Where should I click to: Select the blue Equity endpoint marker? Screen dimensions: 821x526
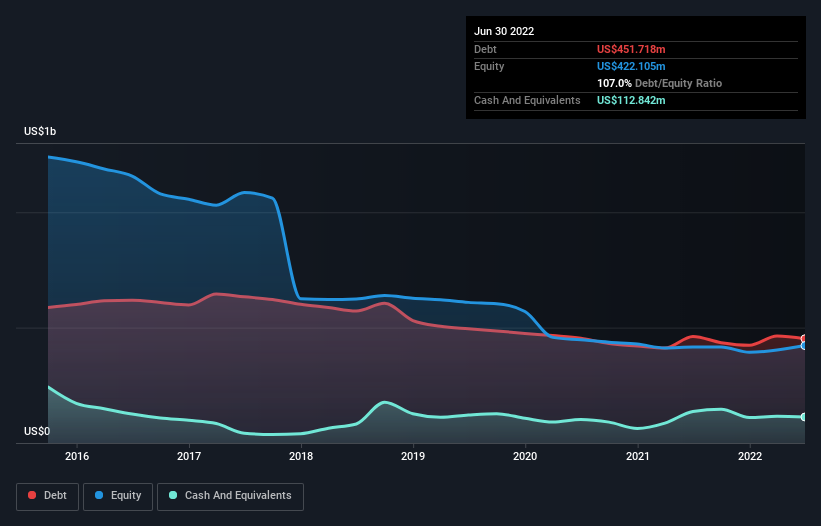804,345
